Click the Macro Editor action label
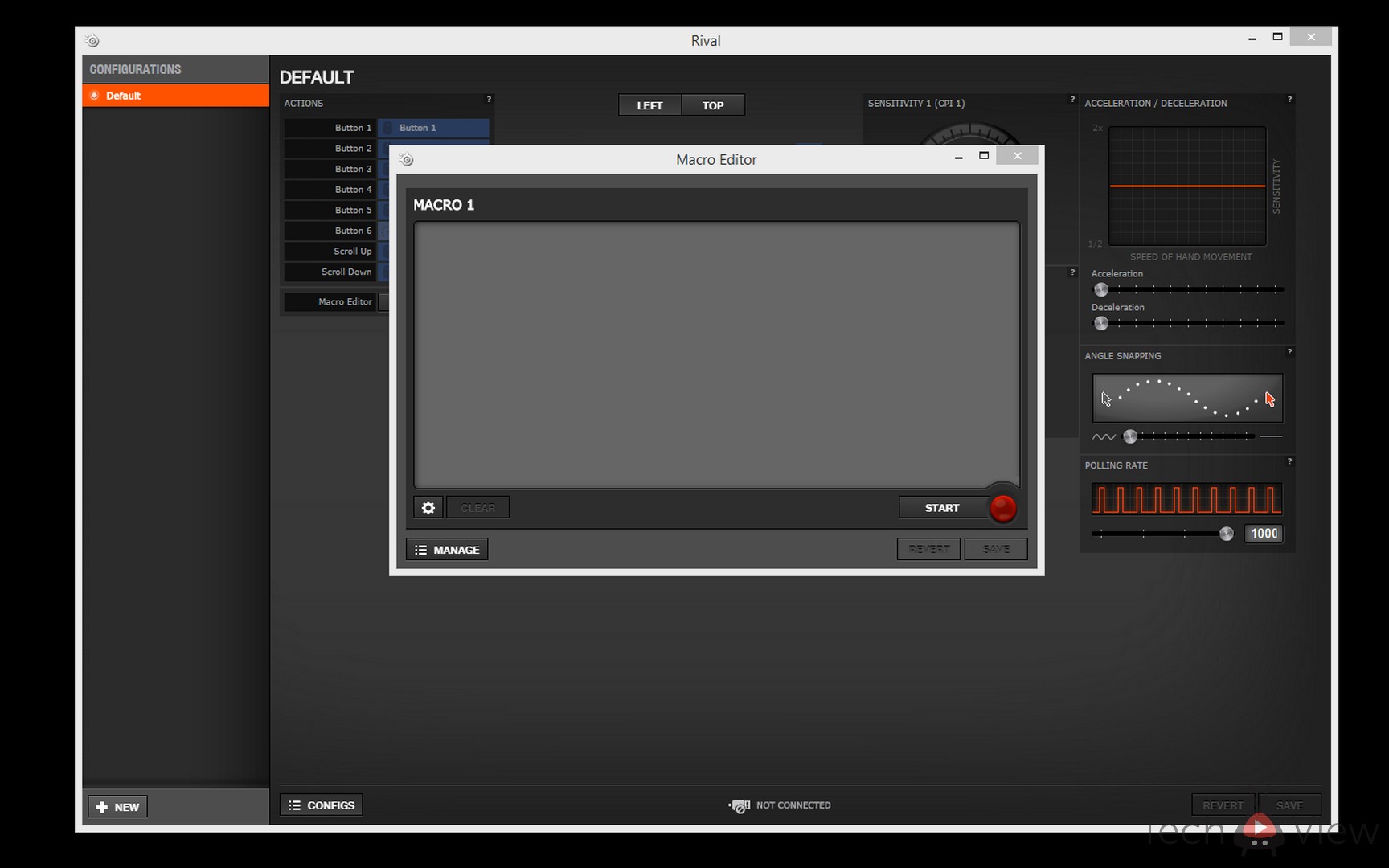Viewport: 1389px width, 868px height. coord(330,302)
